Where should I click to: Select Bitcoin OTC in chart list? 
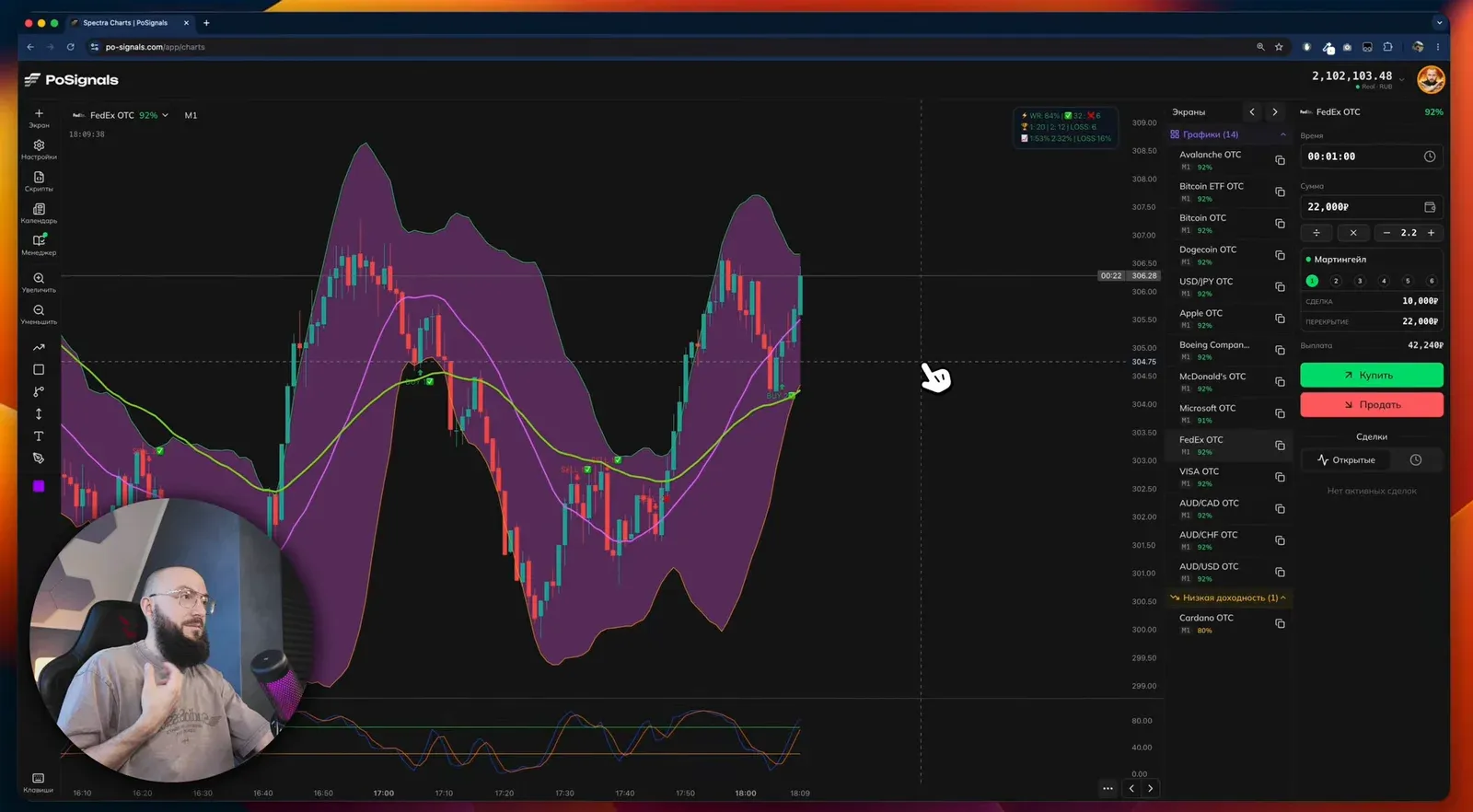click(x=1229, y=224)
